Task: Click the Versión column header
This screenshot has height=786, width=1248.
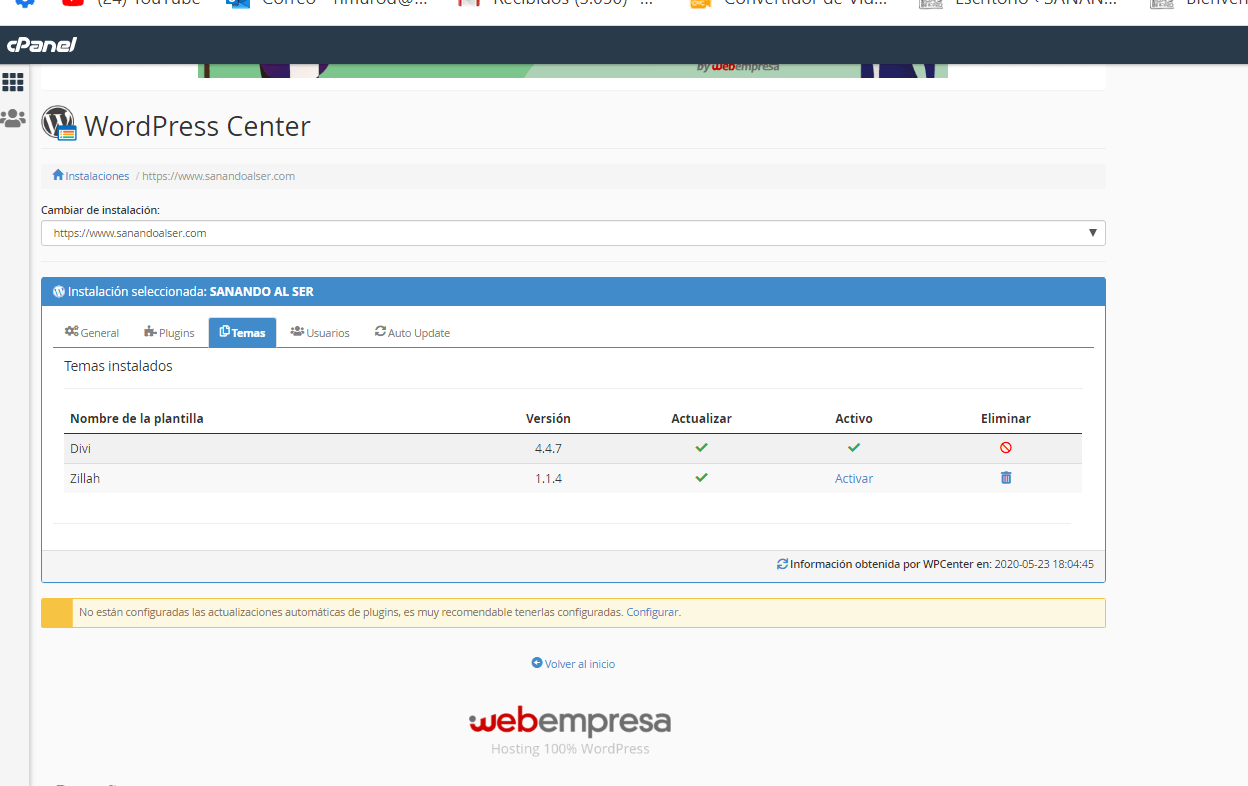Action: coord(548,419)
